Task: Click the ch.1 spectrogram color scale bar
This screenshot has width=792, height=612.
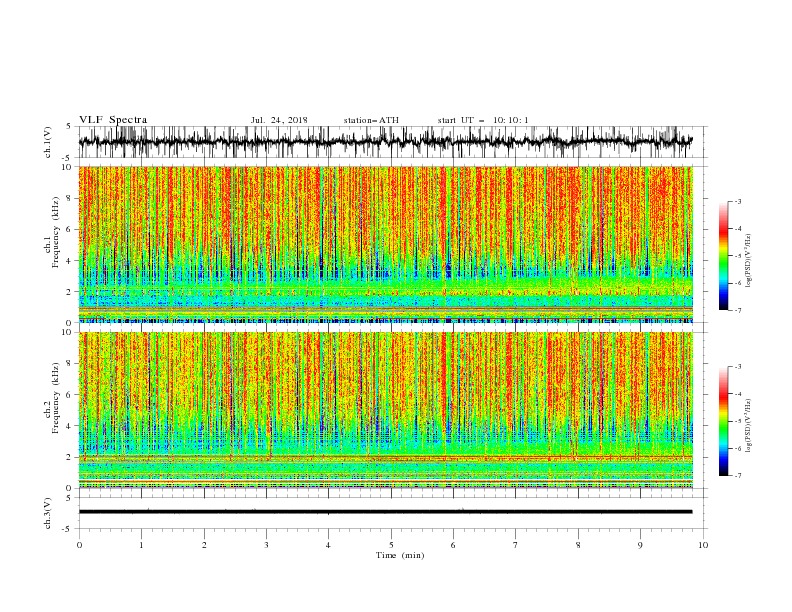Action: (x=723, y=255)
